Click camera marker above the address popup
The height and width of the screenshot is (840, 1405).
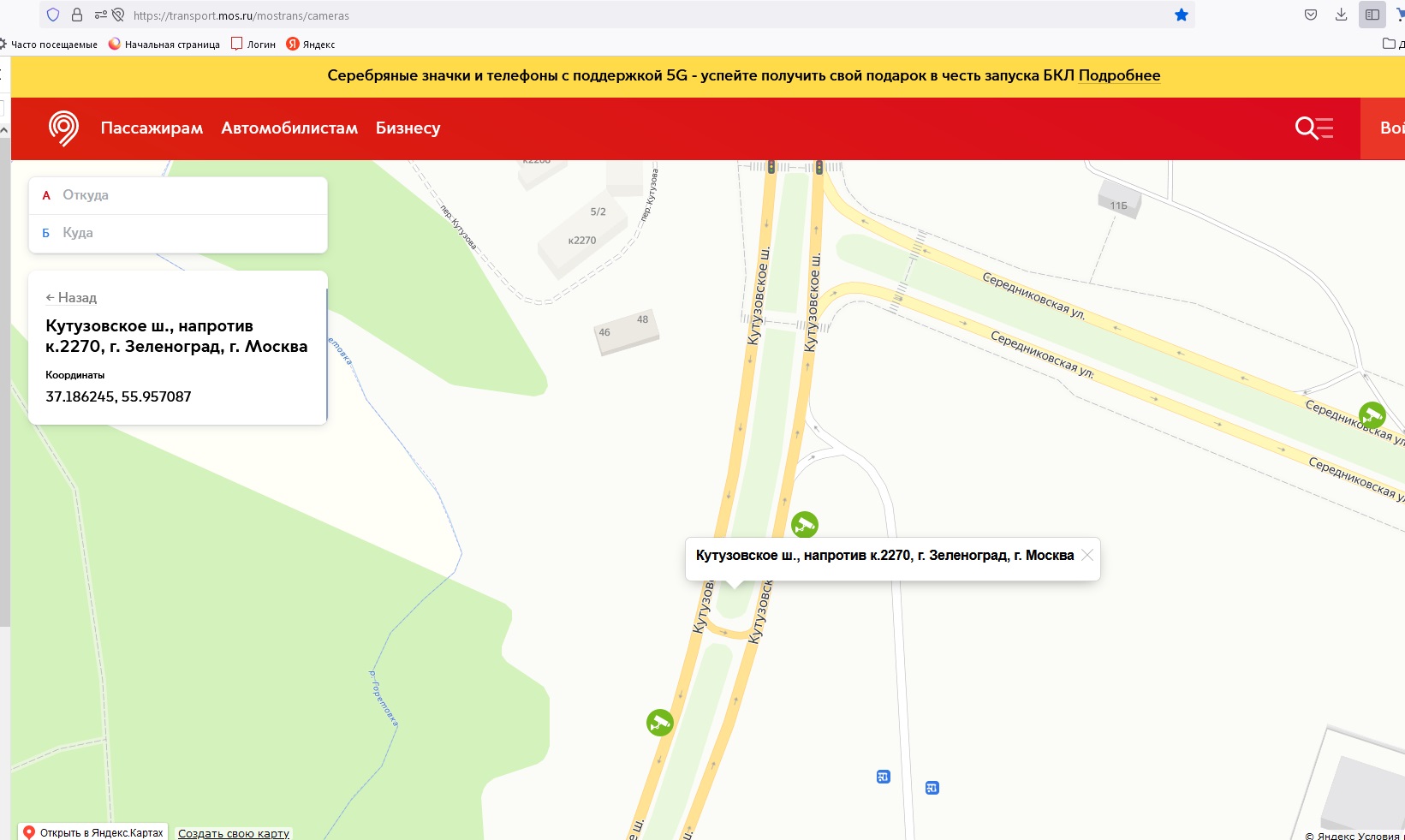coord(804,524)
